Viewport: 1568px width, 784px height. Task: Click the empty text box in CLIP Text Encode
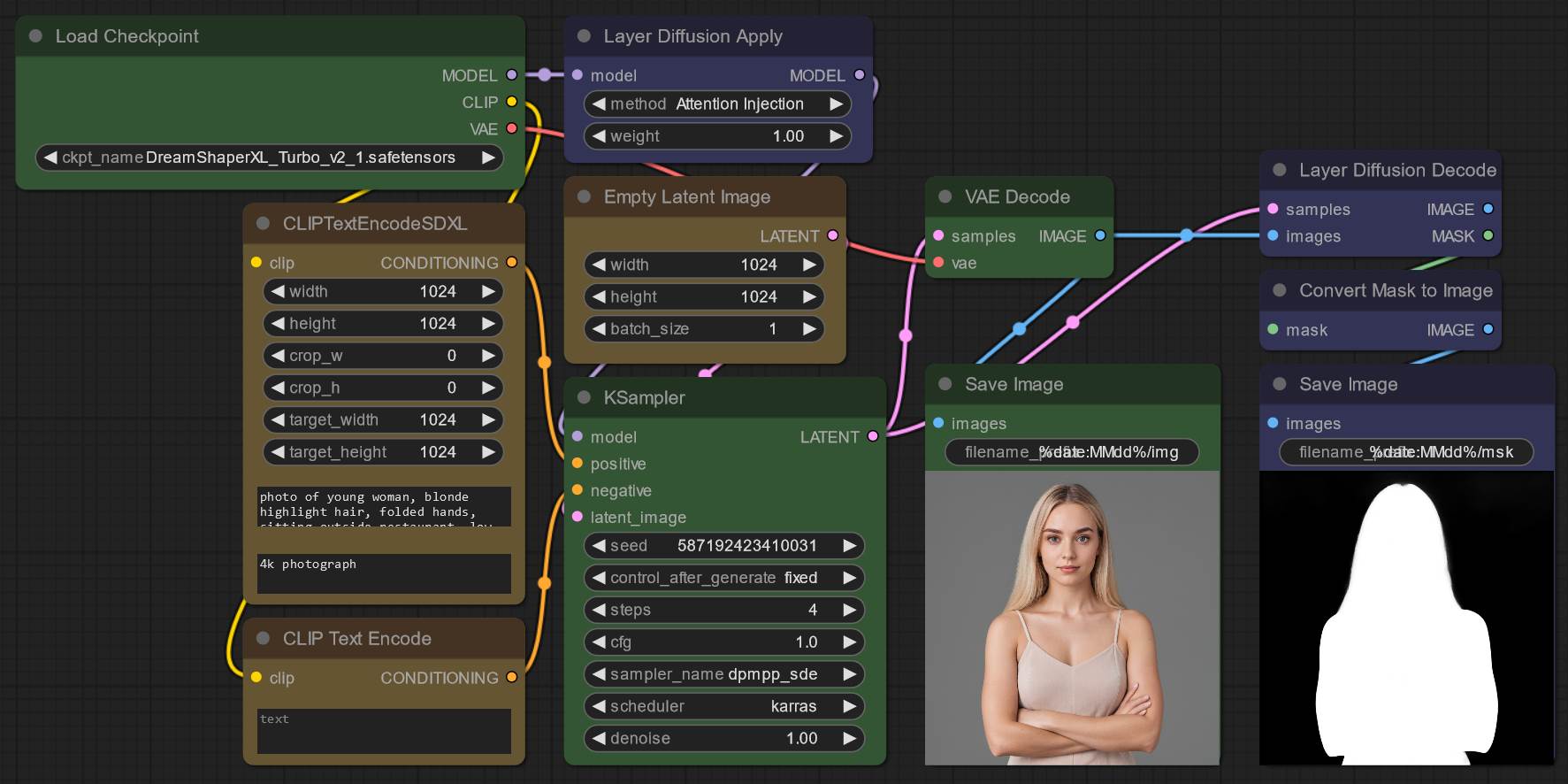click(x=384, y=731)
